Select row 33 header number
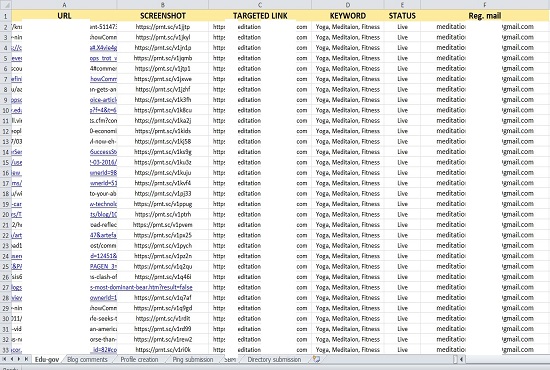This screenshot has height=370, width=550. pyautogui.click(x=6, y=350)
